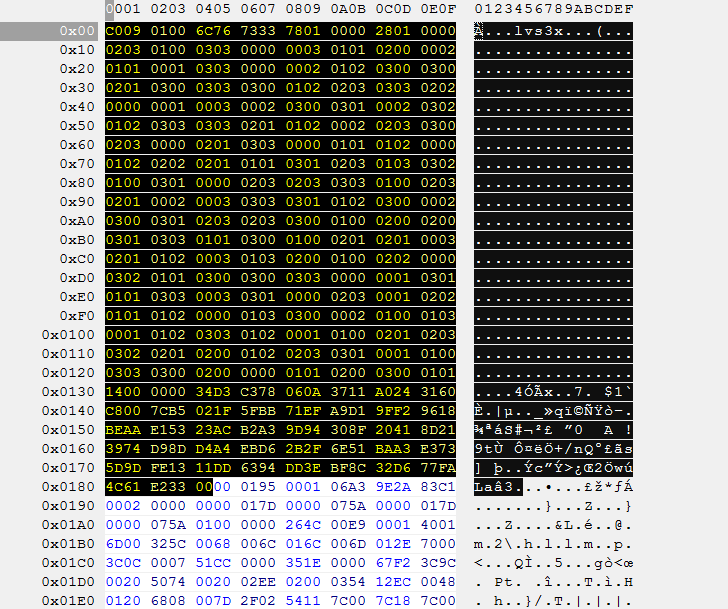Select the 0xA0 row offset label
This screenshot has height=609, width=728.
[77, 221]
